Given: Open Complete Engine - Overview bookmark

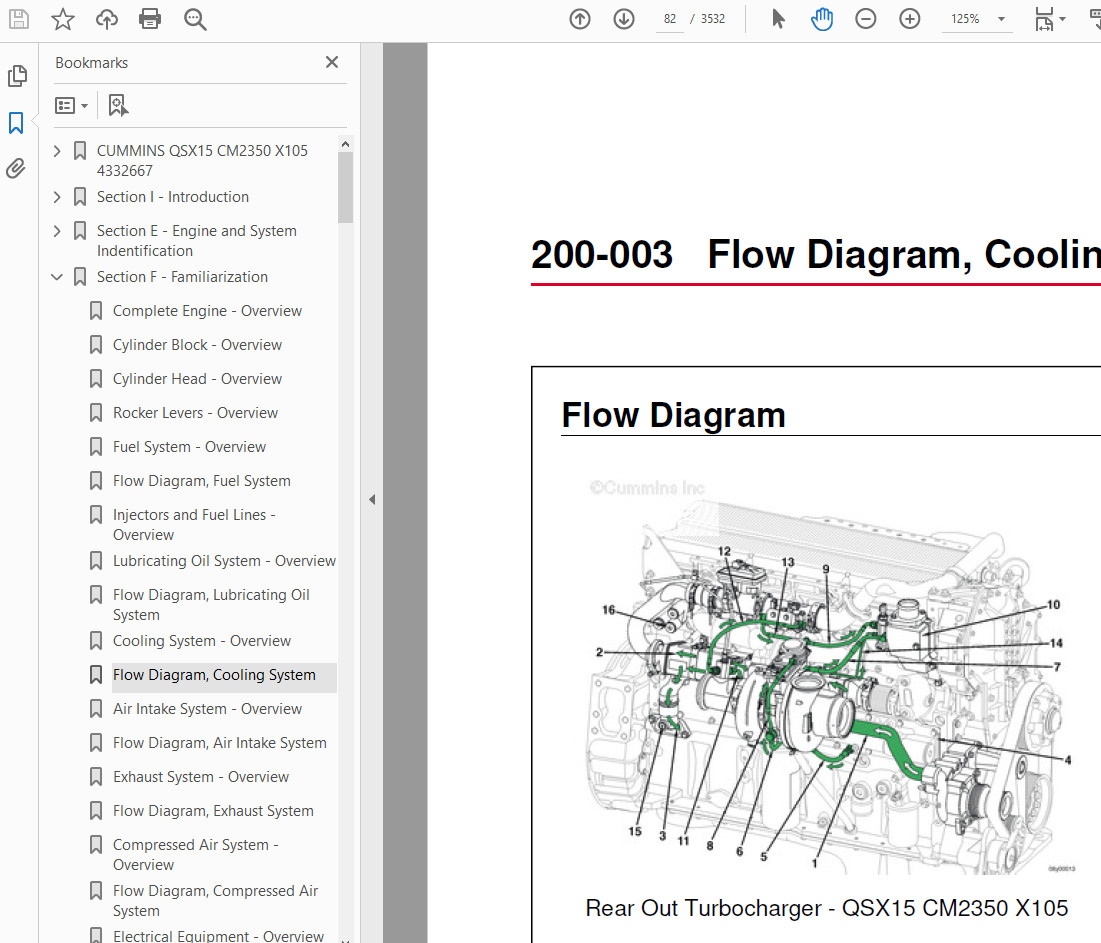Looking at the screenshot, I should [207, 311].
